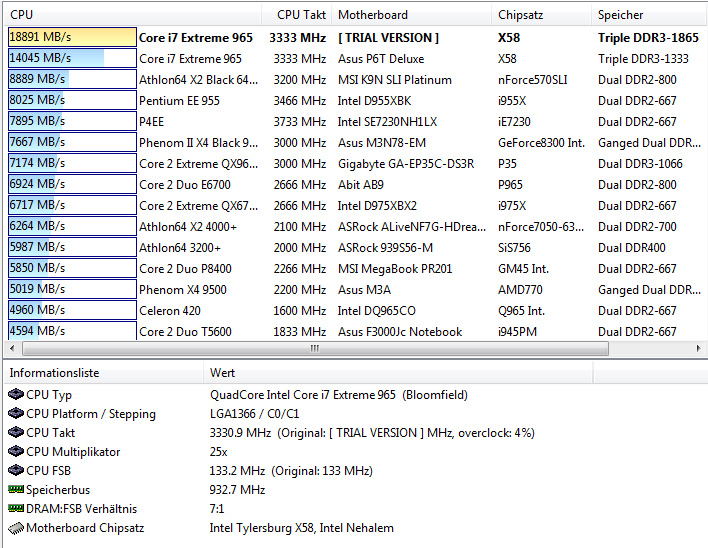Click the 932.7 MHz Speicherbus value
Screen dimensions: 708x548
237,490
